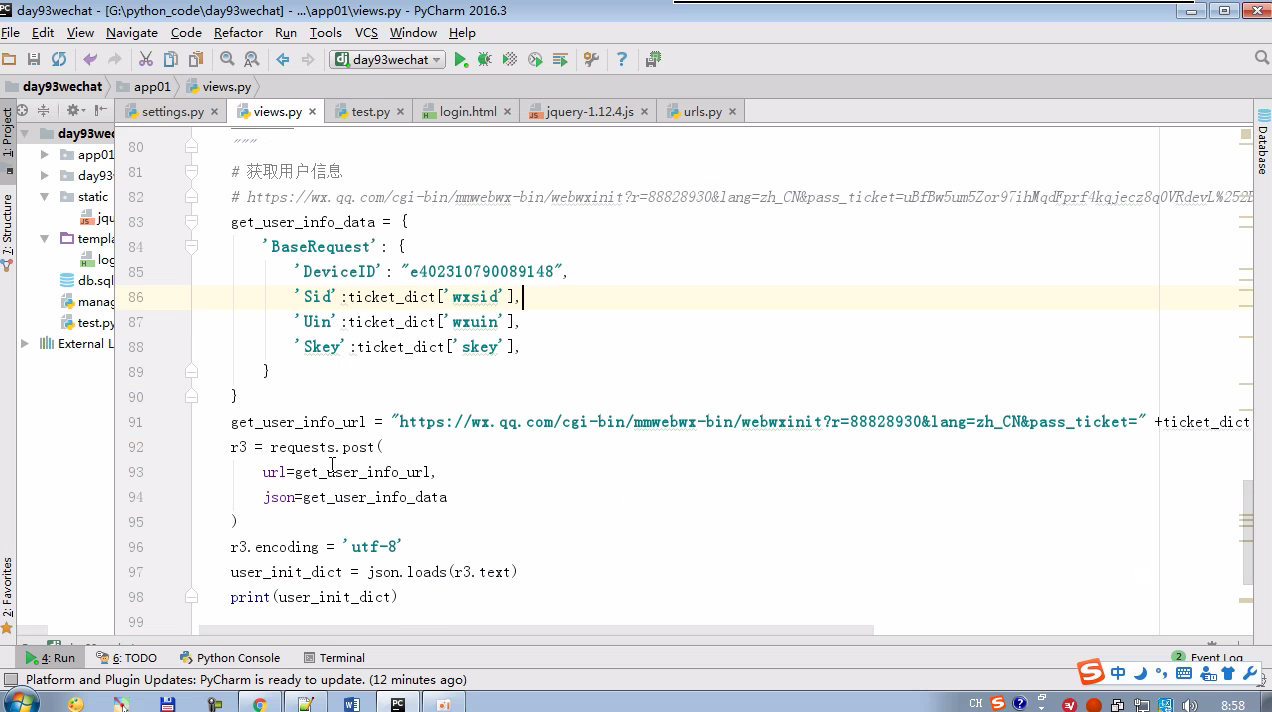Click the editor vertical scrollbar thumb
Screen dimensions: 1272x712
click(1247, 530)
